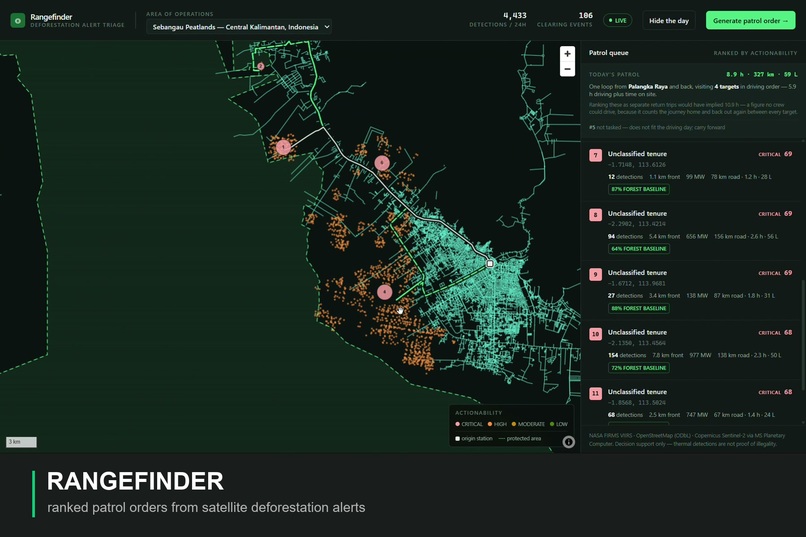
Task: Toggle the Hide the day button
Action: (x=668, y=21)
